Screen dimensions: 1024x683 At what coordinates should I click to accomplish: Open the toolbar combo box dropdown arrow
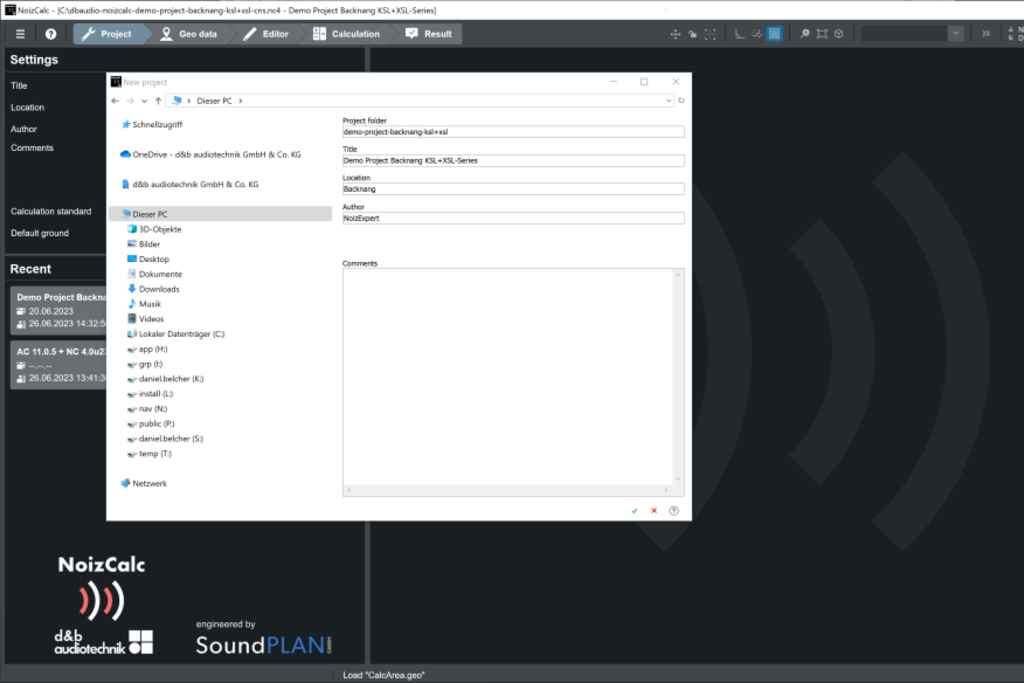[955, 34]
